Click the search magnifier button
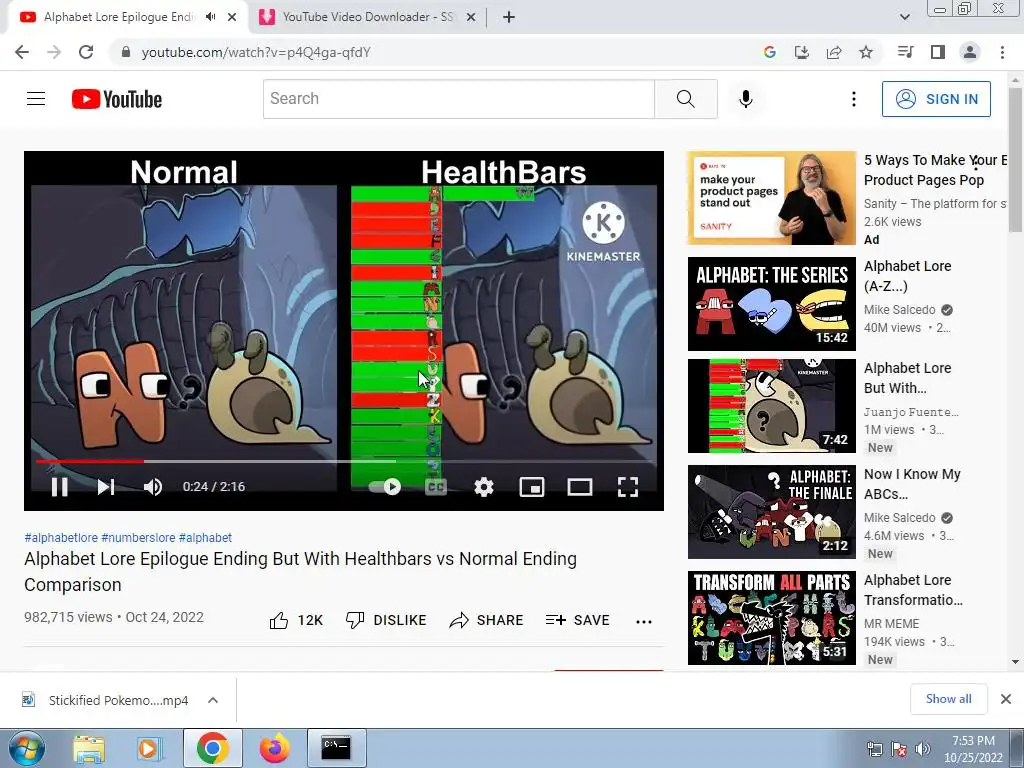This screenshot has width=1024, height=768. 686,99
